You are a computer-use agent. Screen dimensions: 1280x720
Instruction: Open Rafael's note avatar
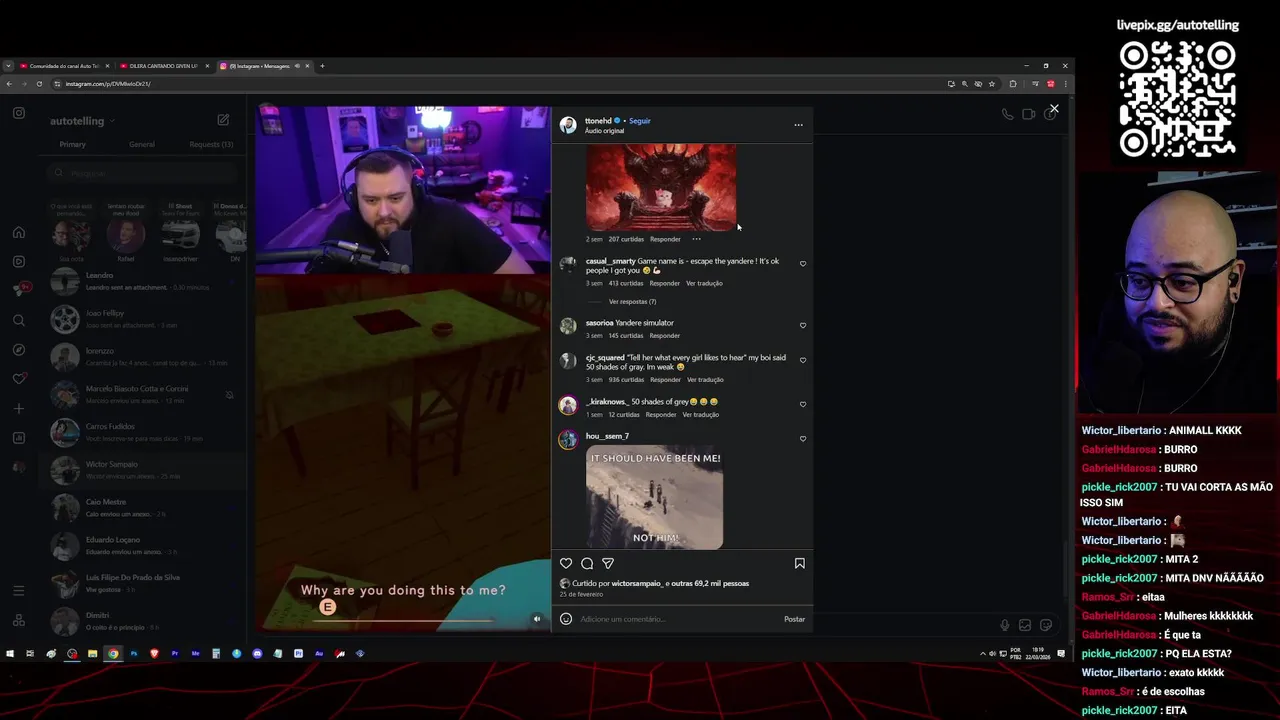click(126, 236)
